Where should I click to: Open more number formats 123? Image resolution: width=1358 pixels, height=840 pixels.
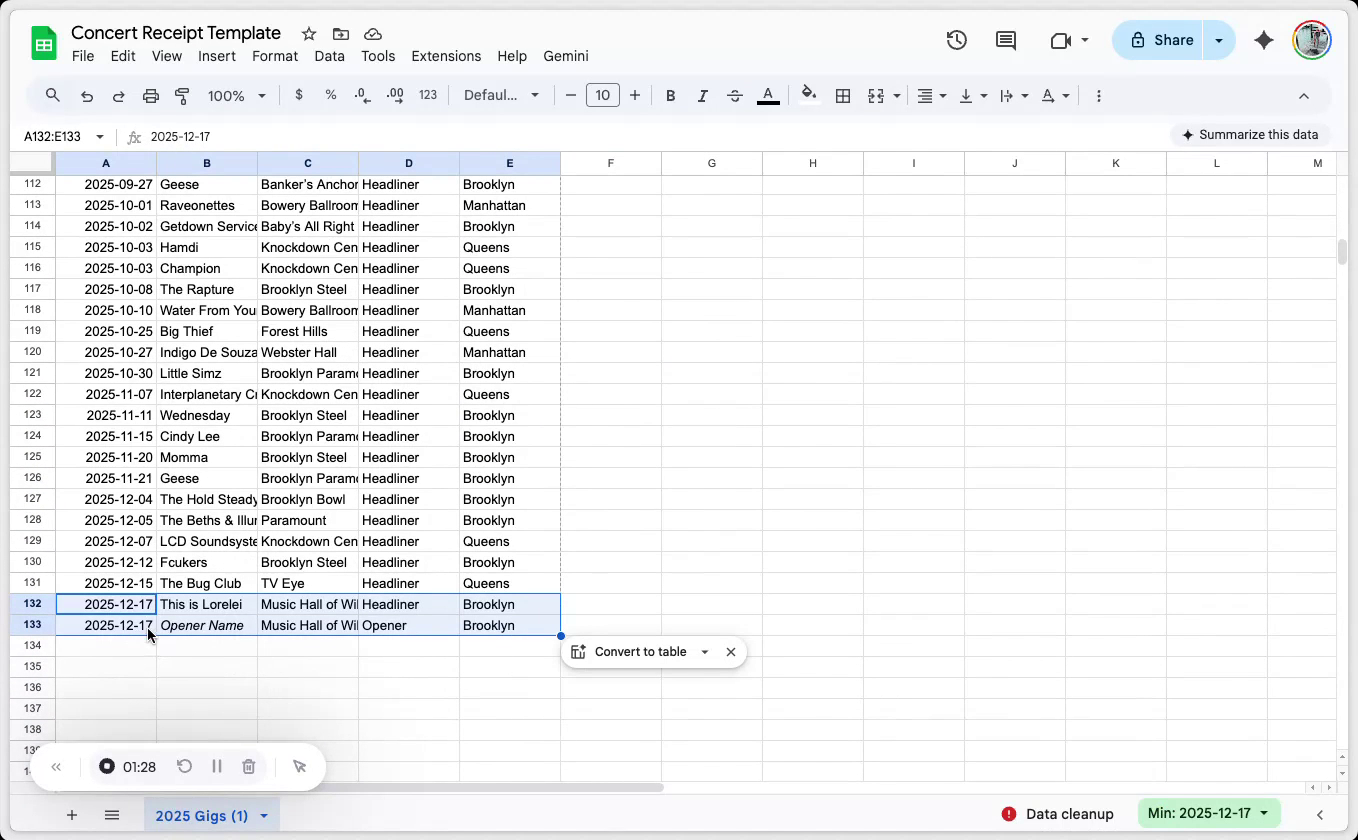click(428, 95)
